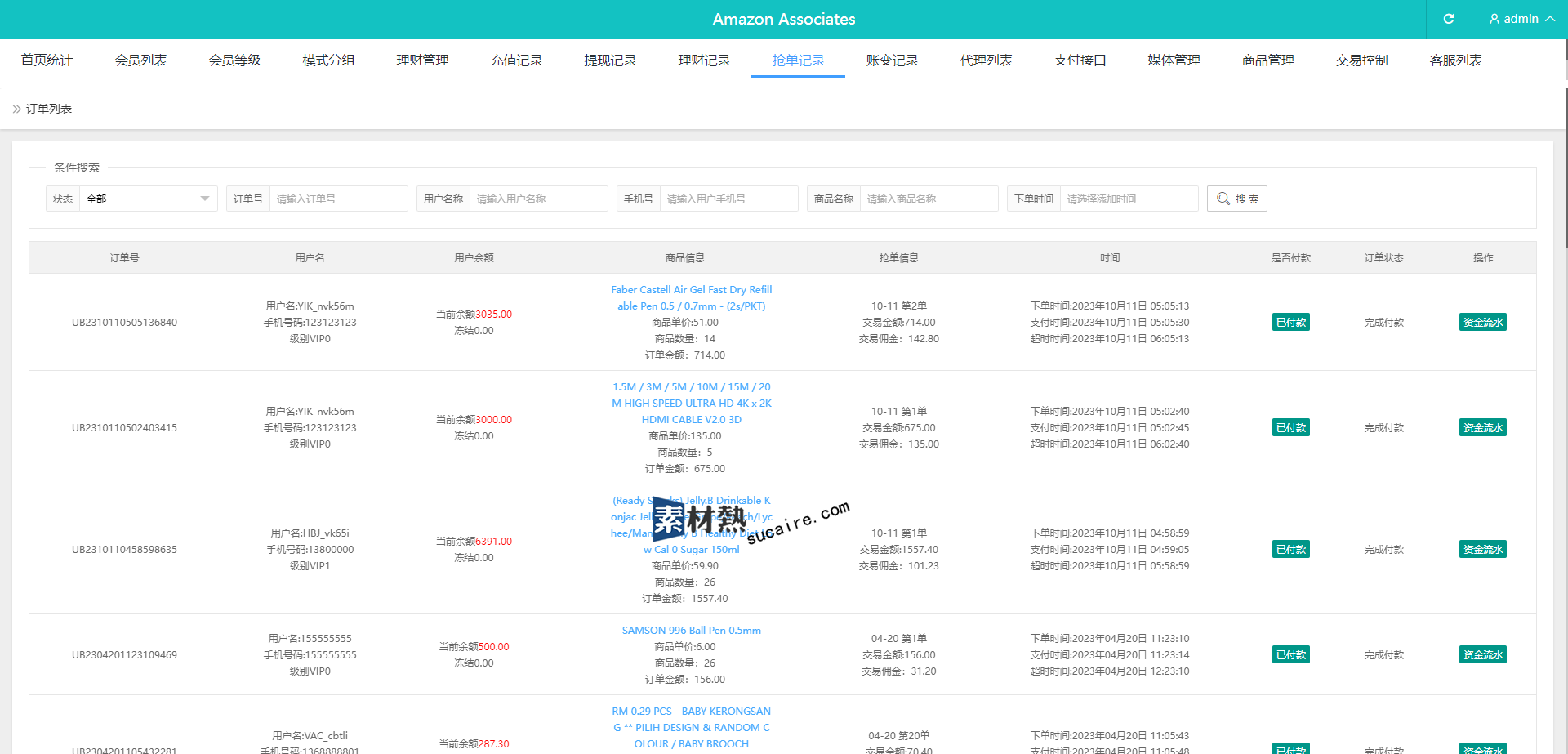Click balance amount 6391.00
The height and width of the screenshot is (754, 1568).
[x=494, y=541]
